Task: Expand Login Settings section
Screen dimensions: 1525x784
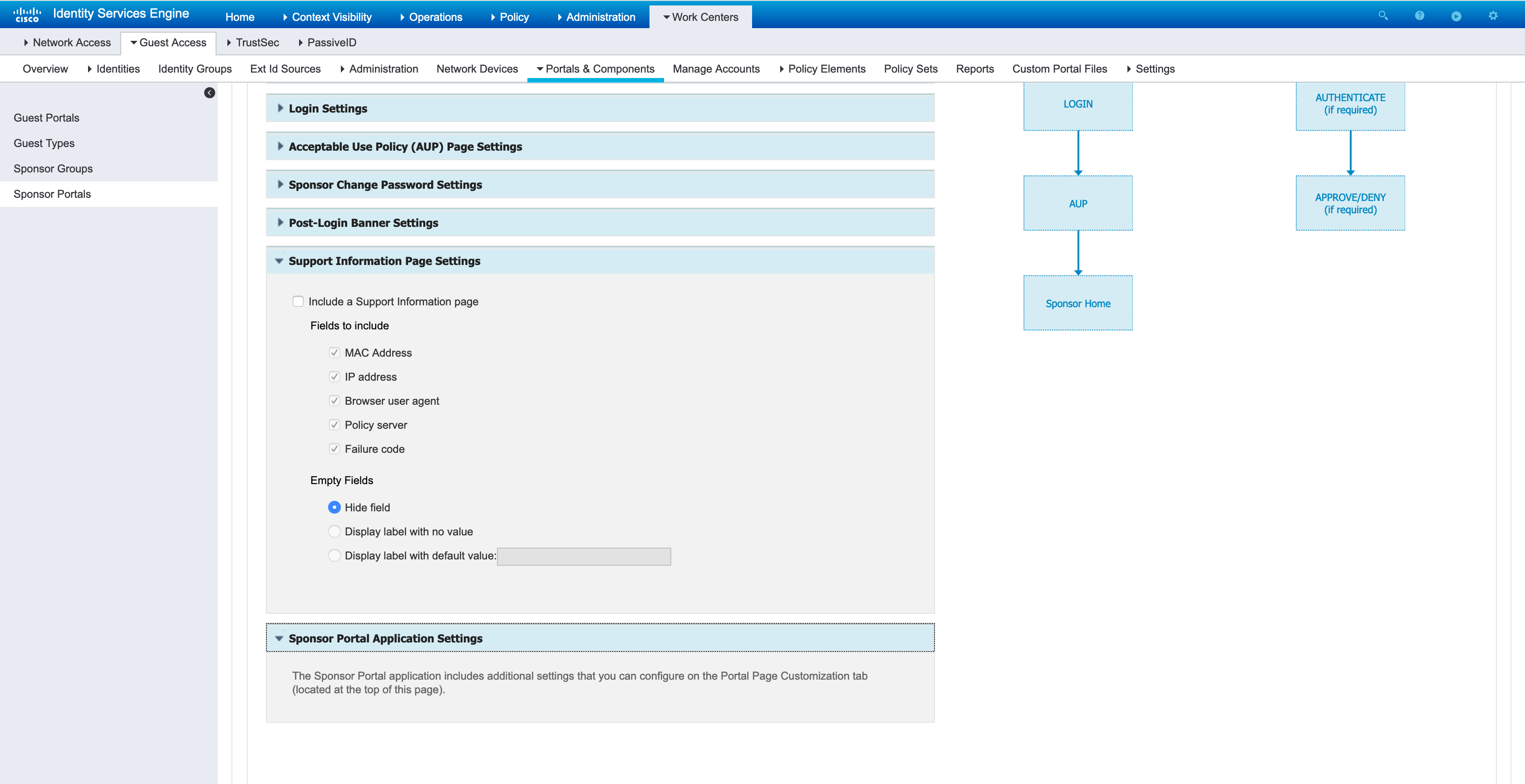Action: pyautogui.click(x=600, y=108)
